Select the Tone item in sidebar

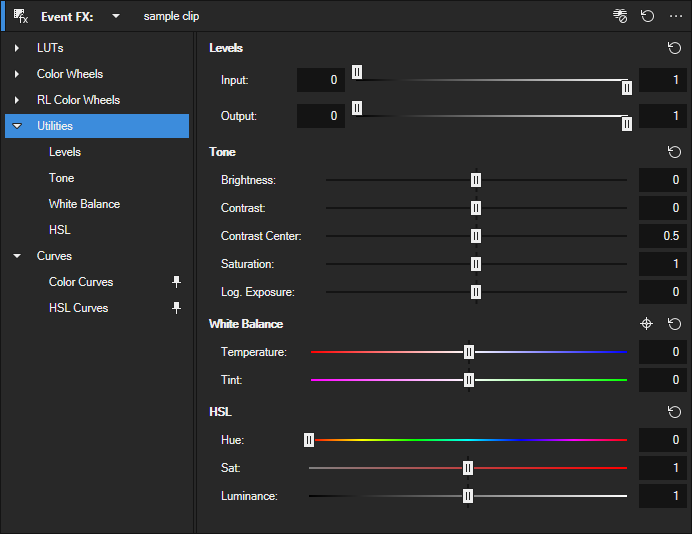pyautogui.click(x=61, y=178)
